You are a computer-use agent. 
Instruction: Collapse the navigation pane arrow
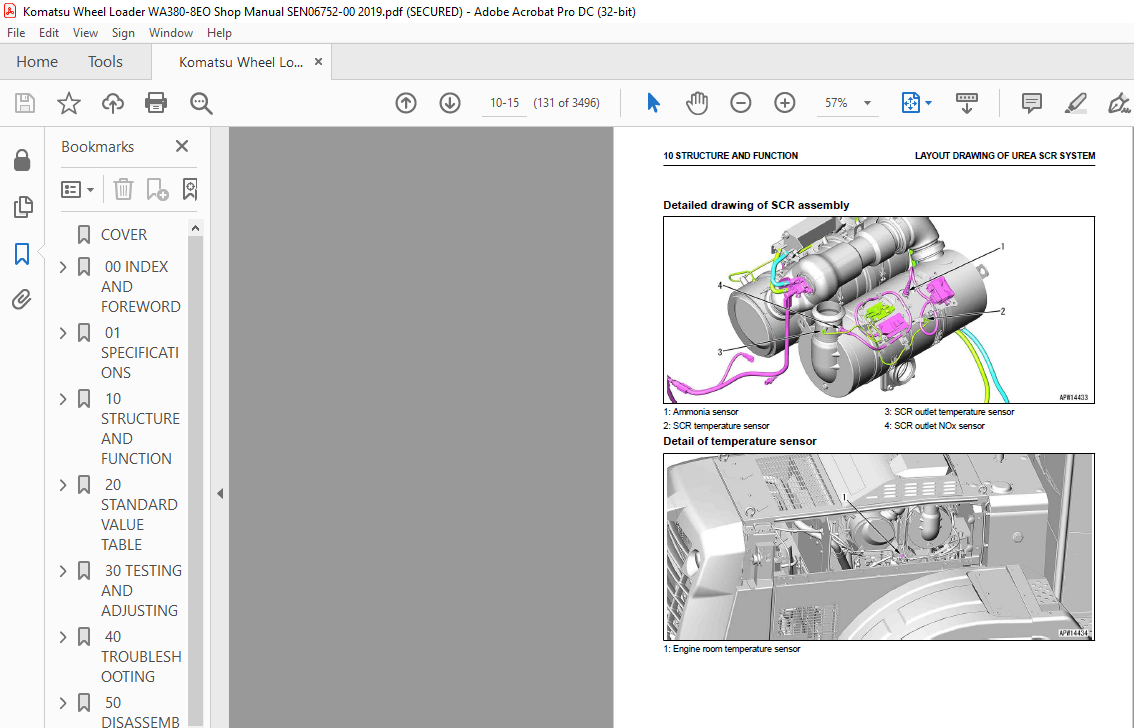coord(220,494)
